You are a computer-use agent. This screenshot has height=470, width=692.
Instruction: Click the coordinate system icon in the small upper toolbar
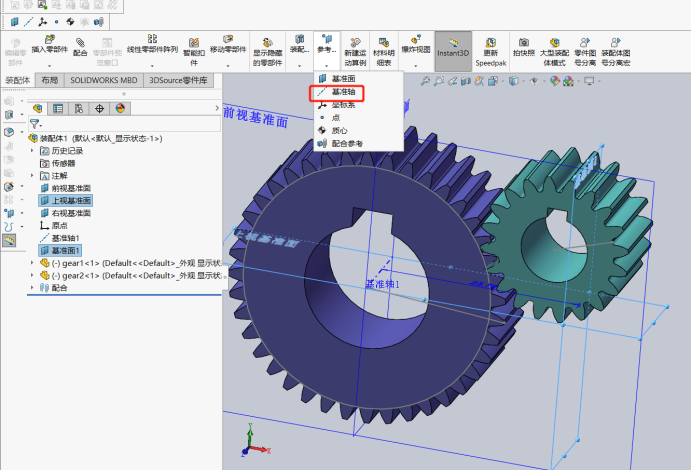pos(42,22)
